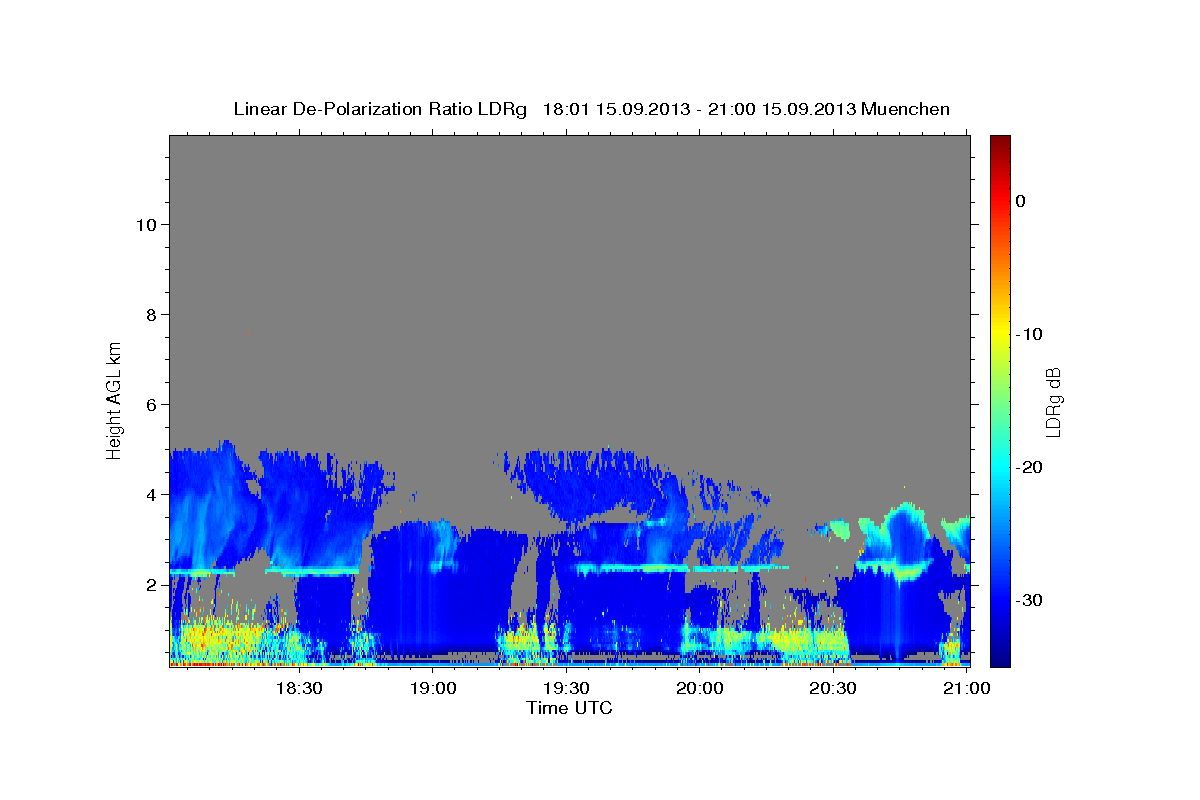Click the LDRg dB colorbar title
Screen dimensions: 1200x800
pyautogui.click(x=1053, y=401)
